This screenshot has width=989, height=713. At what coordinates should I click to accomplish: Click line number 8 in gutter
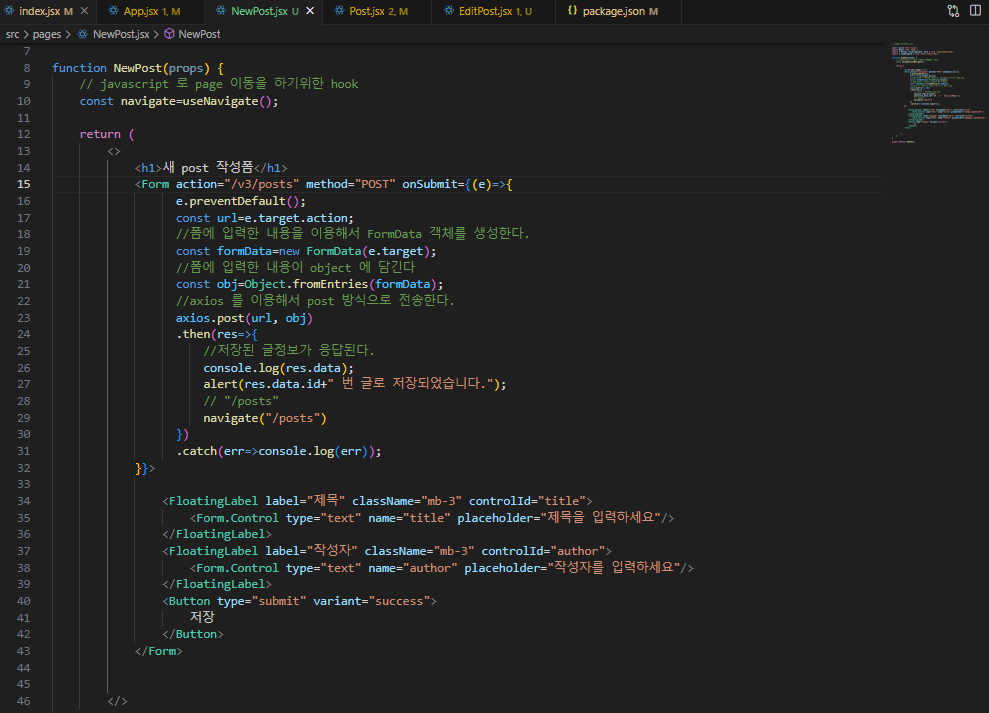click(27, 68)
